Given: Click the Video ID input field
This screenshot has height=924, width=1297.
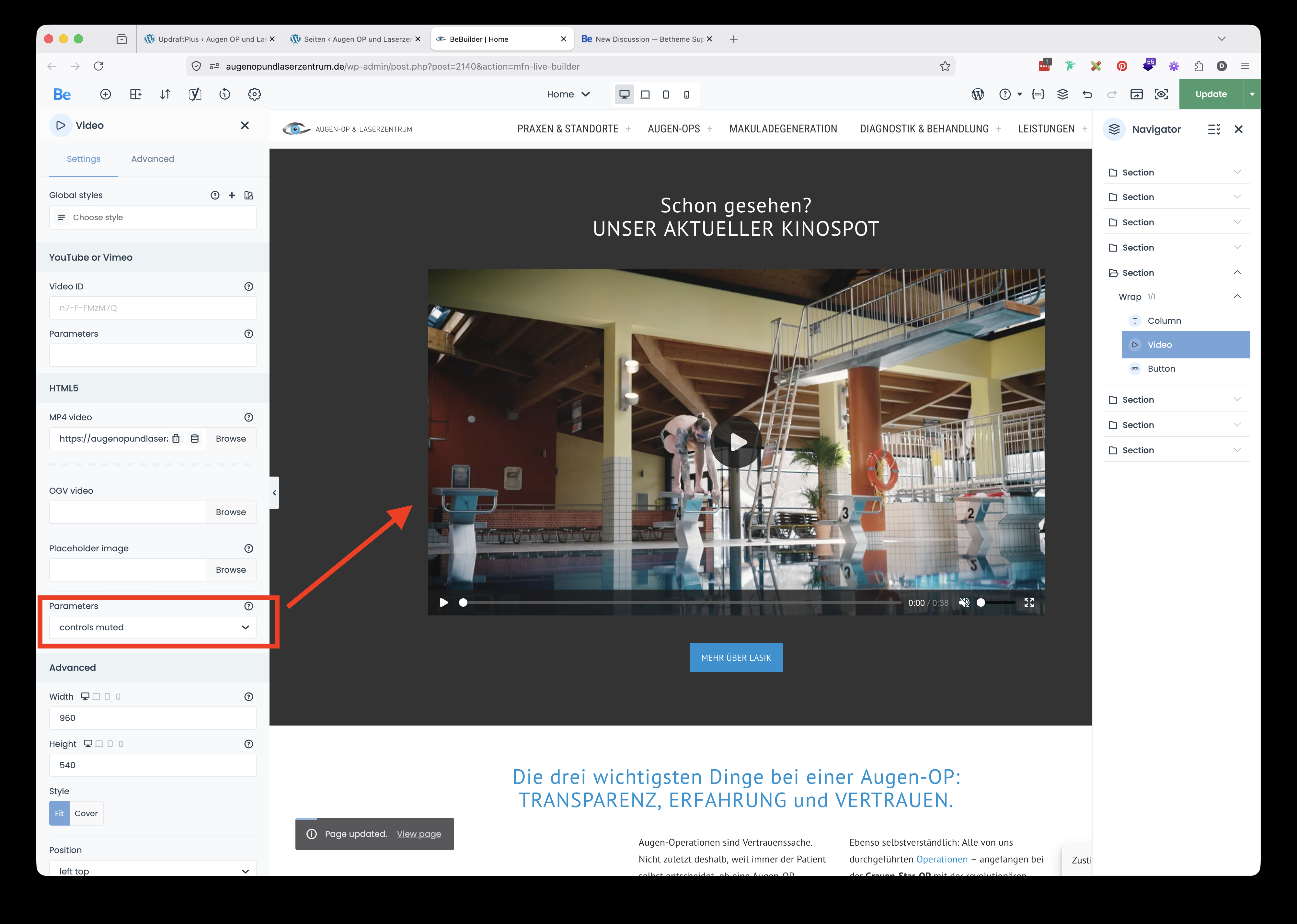Looking at the screenshot, I should (153, 308).
